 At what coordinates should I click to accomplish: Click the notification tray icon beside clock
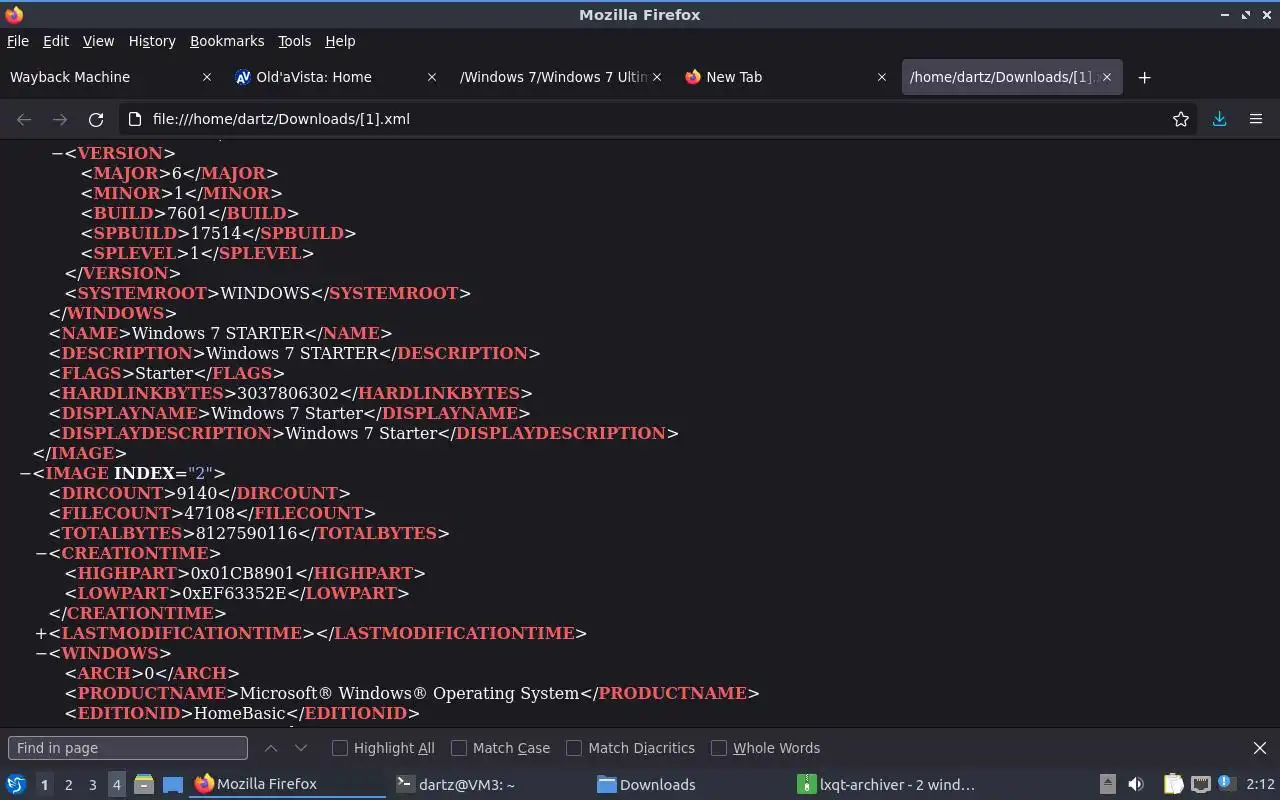coord(1226,783)
